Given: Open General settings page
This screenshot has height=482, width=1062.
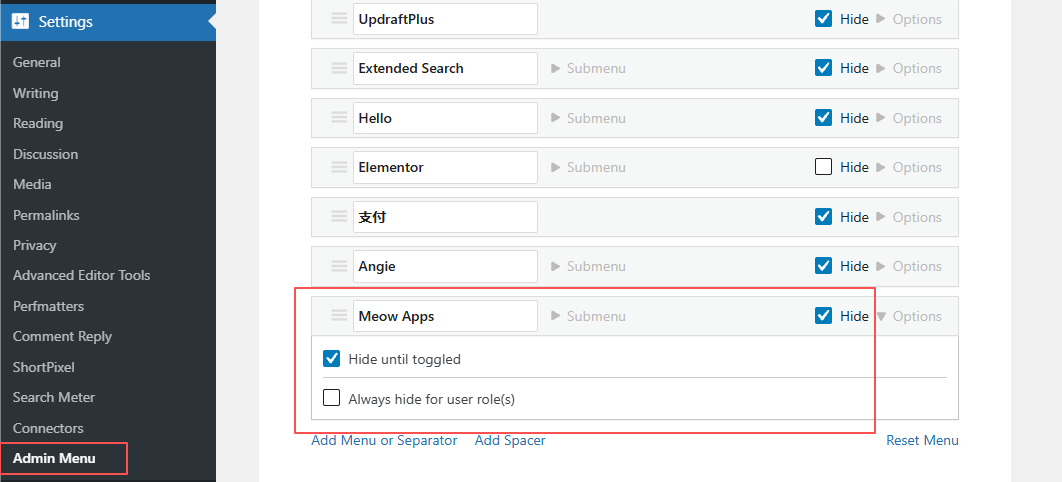Looking at the screenshot, I should (37, 62).
